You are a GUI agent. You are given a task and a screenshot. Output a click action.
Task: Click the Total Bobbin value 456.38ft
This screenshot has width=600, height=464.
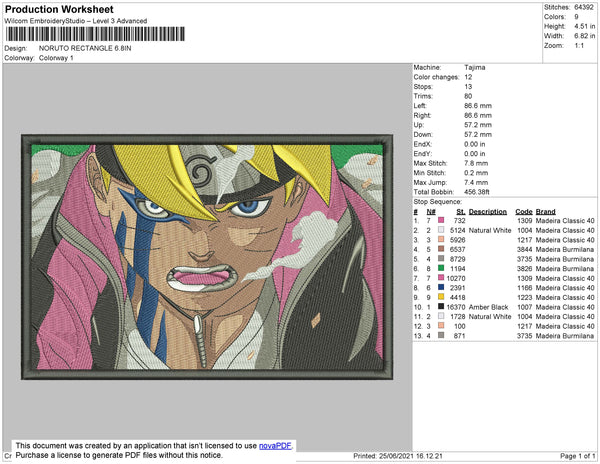(x=477, y=192)
